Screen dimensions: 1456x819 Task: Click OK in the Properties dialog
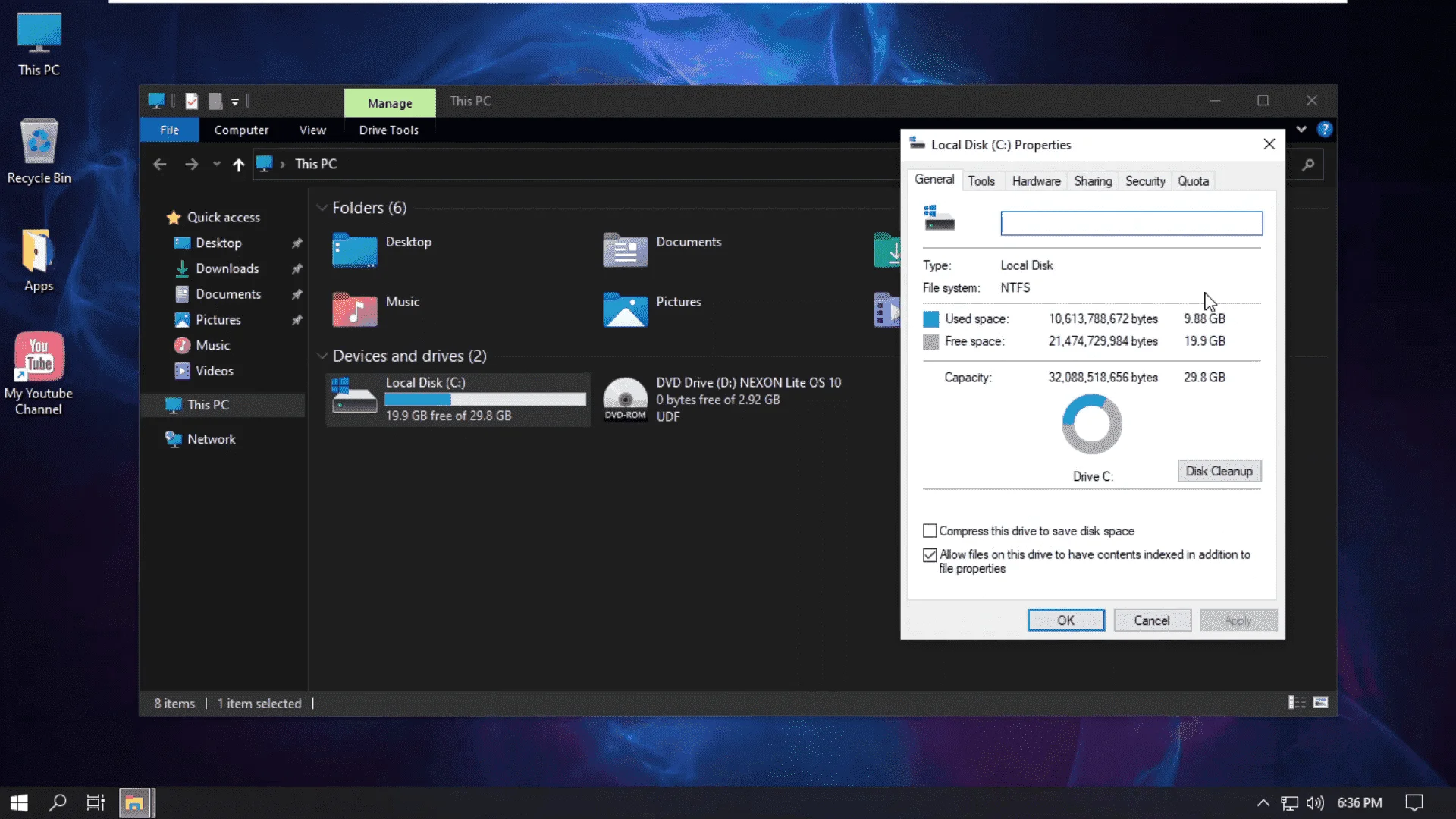coord(1065,620)
